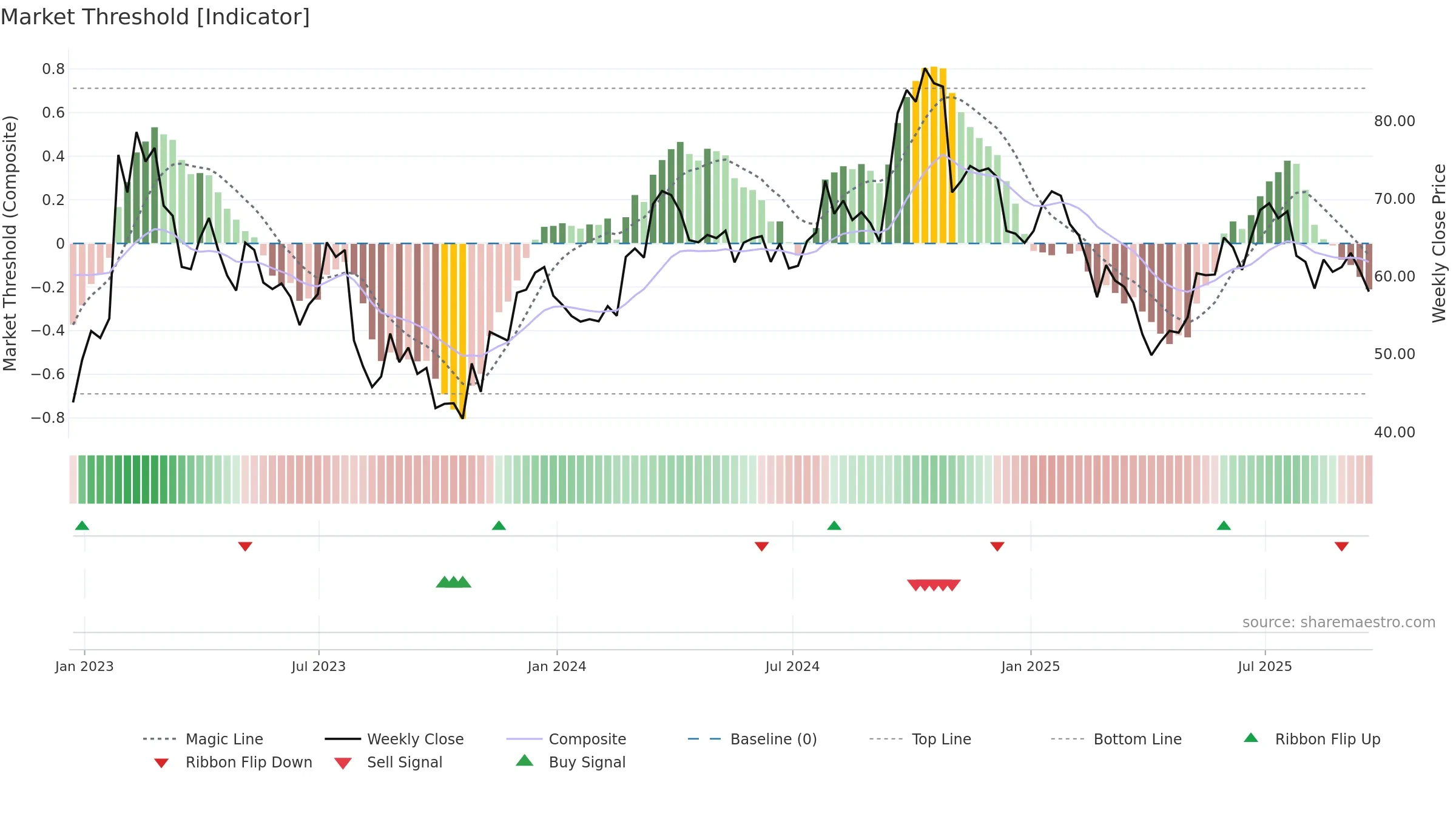Click the red sell signal cluster in Oct 2024
1456x819 pixels.
(934, 585)
